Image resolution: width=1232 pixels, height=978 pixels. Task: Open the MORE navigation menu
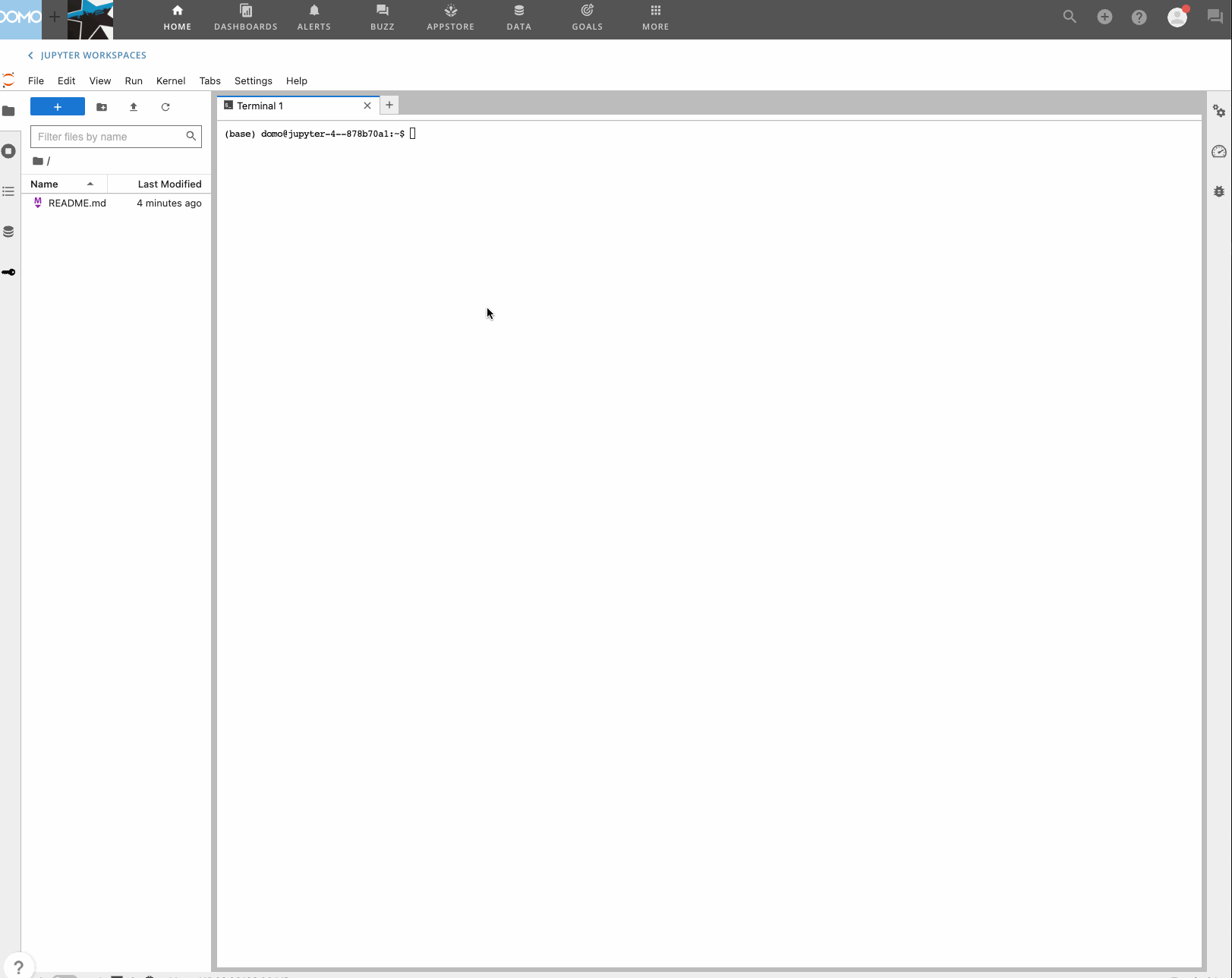click(654, 17)
